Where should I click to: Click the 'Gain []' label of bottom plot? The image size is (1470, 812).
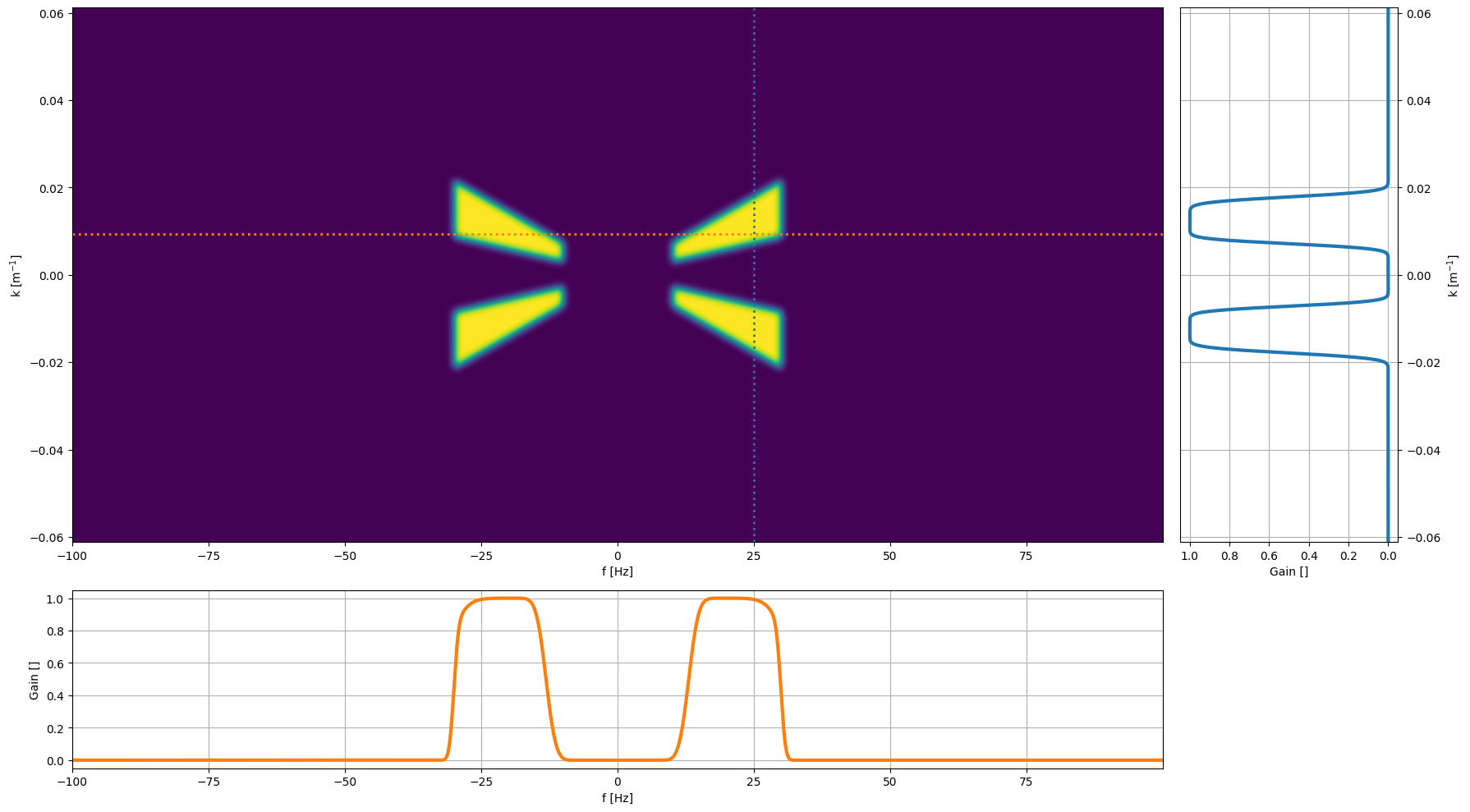click(34, 680)
